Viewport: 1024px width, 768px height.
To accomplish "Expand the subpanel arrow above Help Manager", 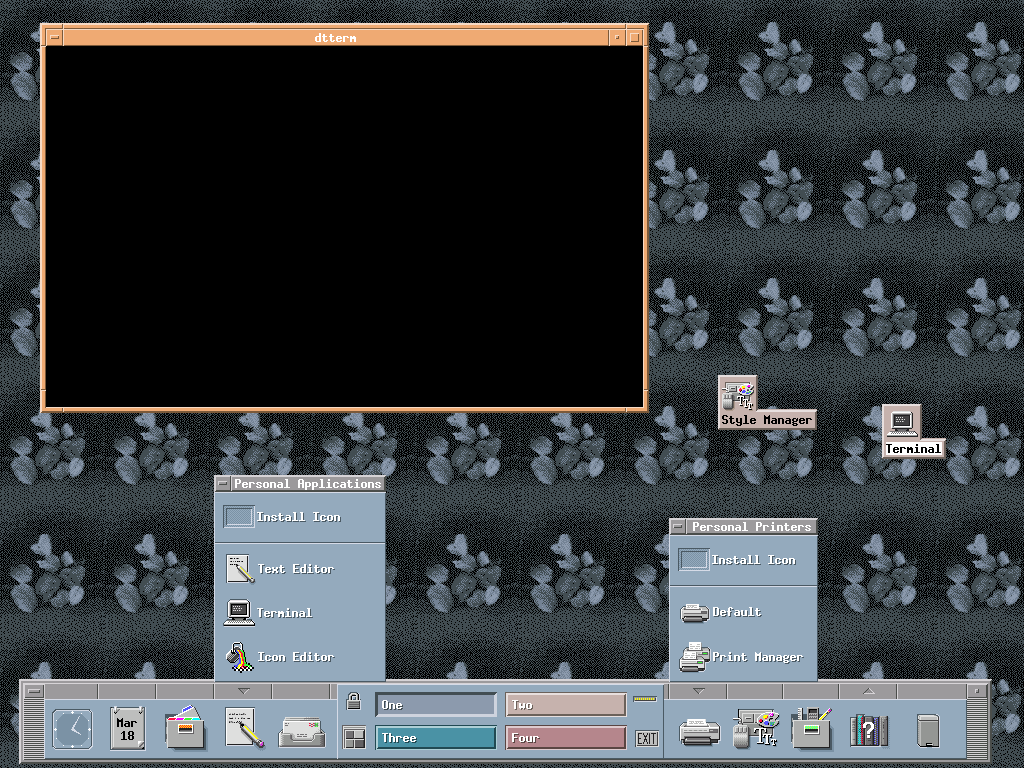I will pos(869,691).
